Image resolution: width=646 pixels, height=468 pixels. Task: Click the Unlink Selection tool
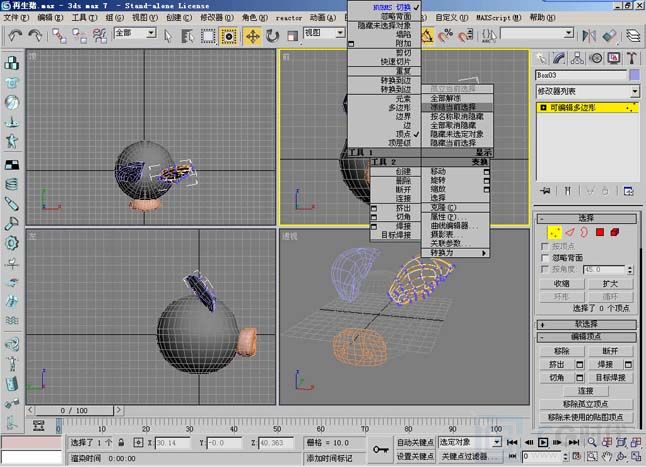click(80, 36)
